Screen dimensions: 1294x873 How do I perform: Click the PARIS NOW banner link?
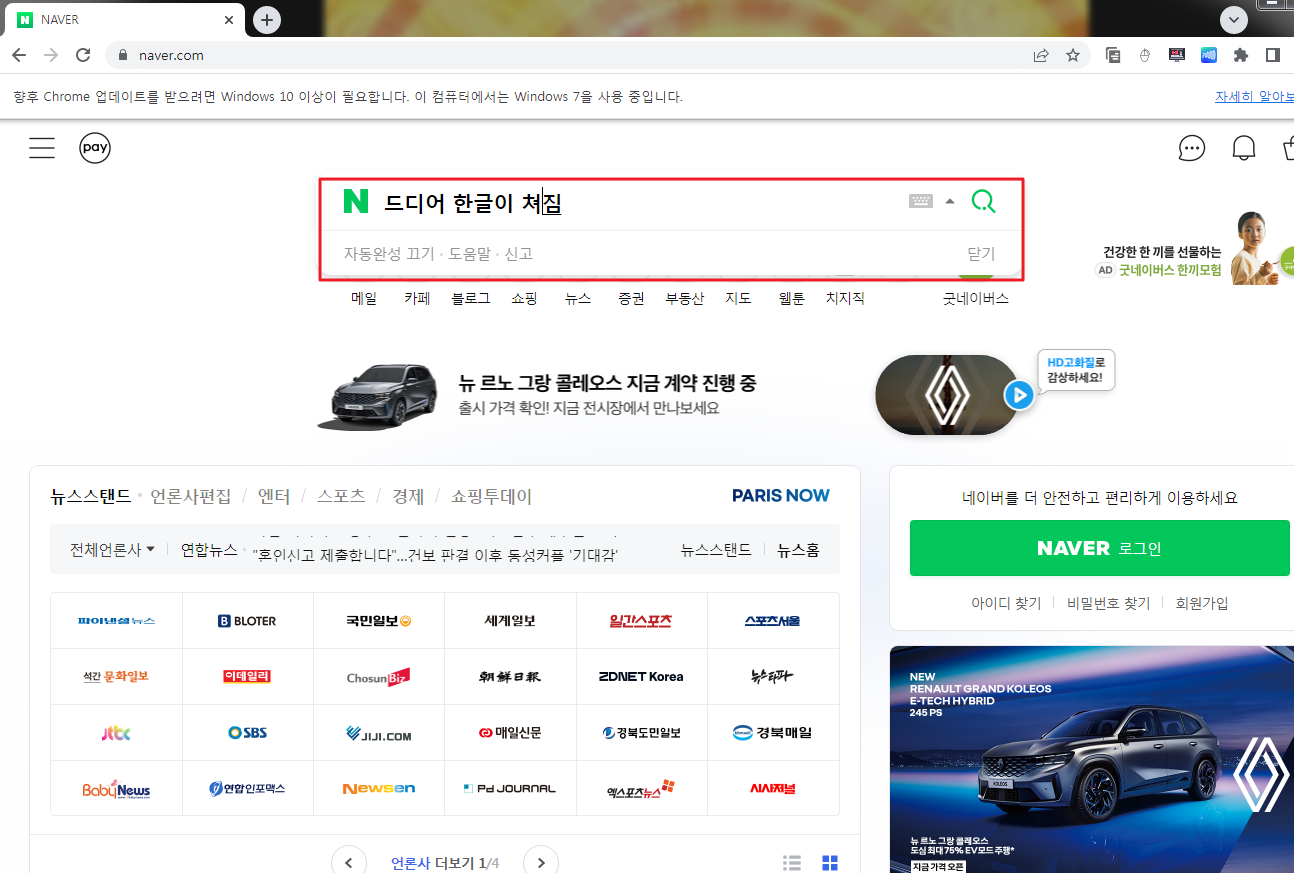pyautogui.click(x=780, y=495)
